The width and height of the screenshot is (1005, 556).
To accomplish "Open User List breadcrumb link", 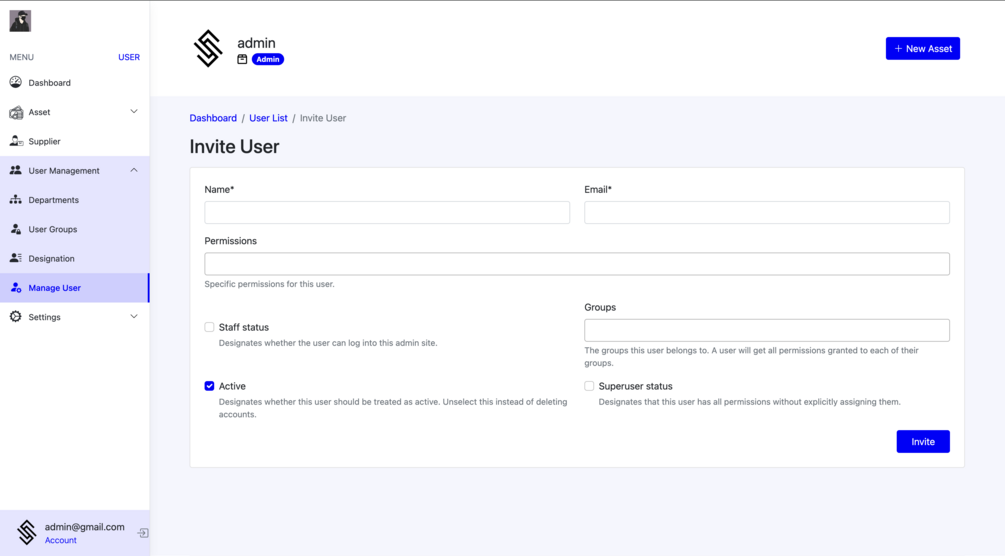I will click(x=268, y=118).
